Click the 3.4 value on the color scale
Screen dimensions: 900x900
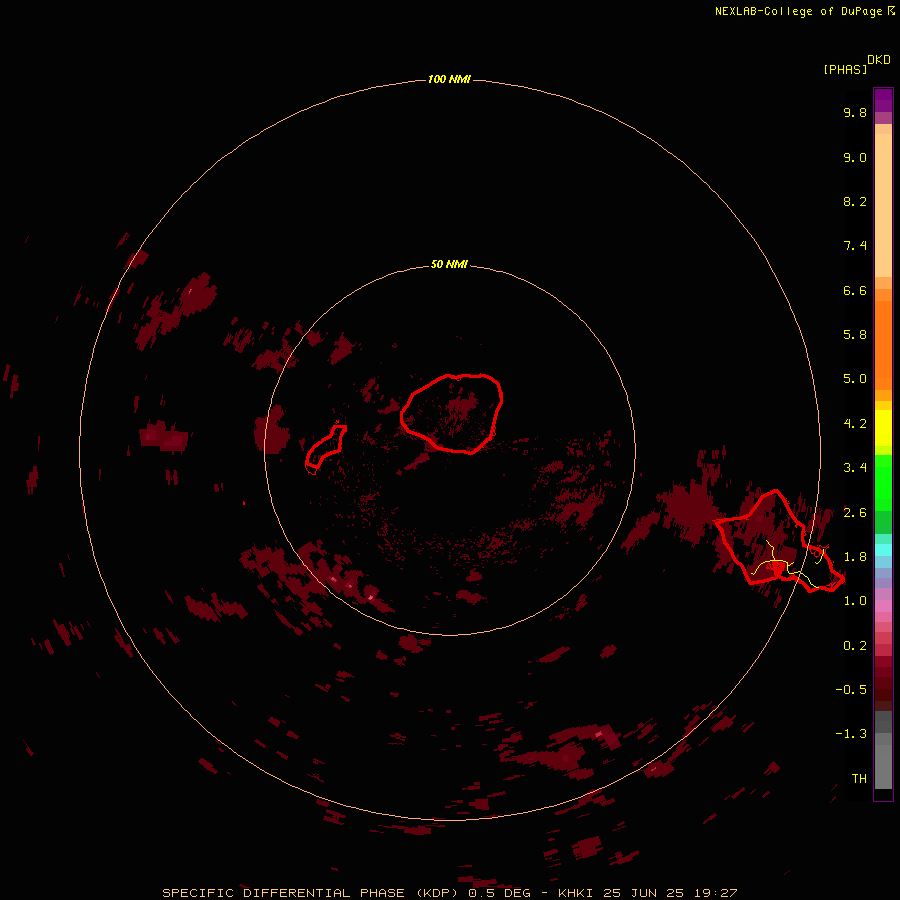pos(855,468)
